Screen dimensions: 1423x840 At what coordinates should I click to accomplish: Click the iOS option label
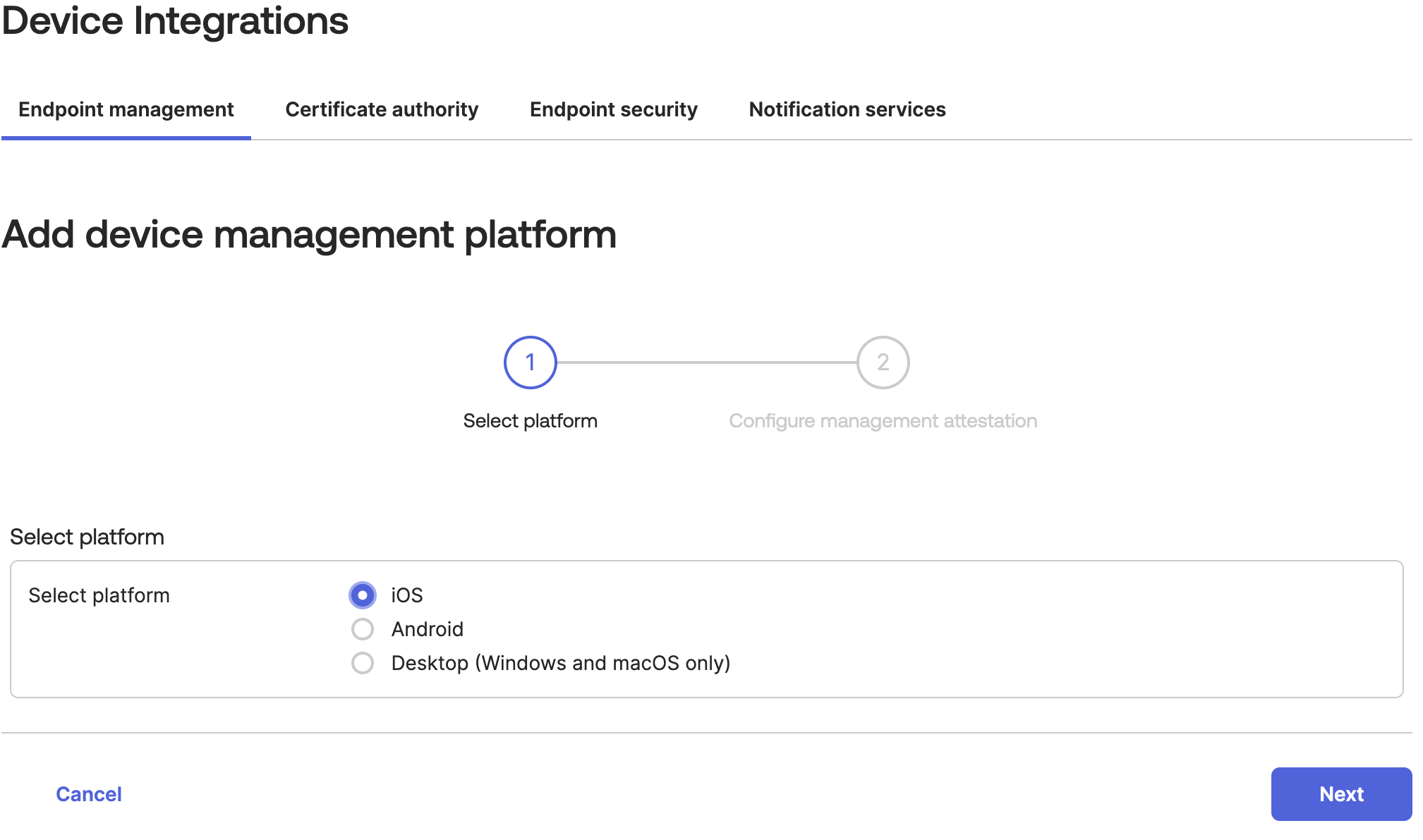(x=407, y=595)
